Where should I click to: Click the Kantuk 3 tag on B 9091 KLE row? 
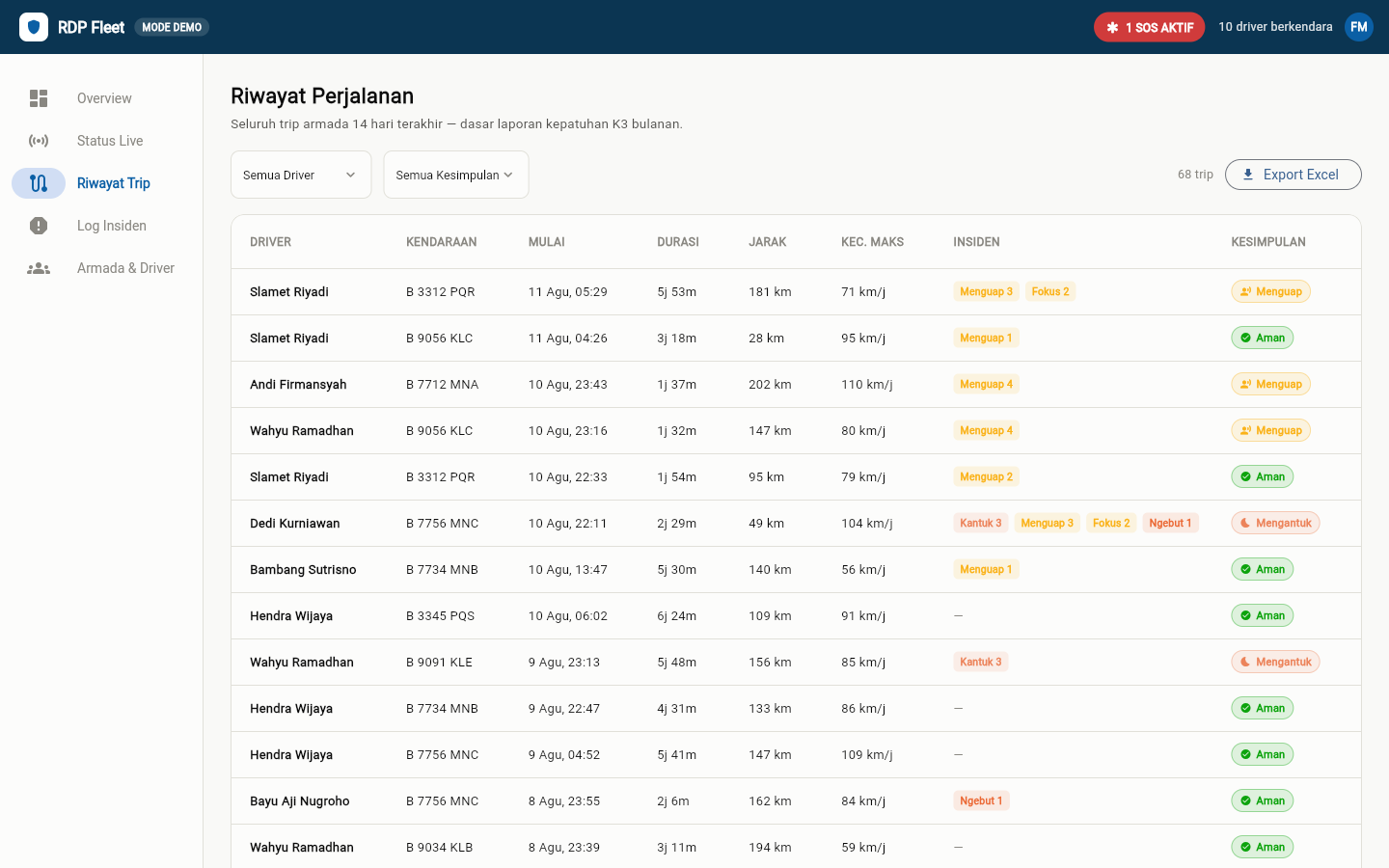pyautogui.click(x=981, y=662)
